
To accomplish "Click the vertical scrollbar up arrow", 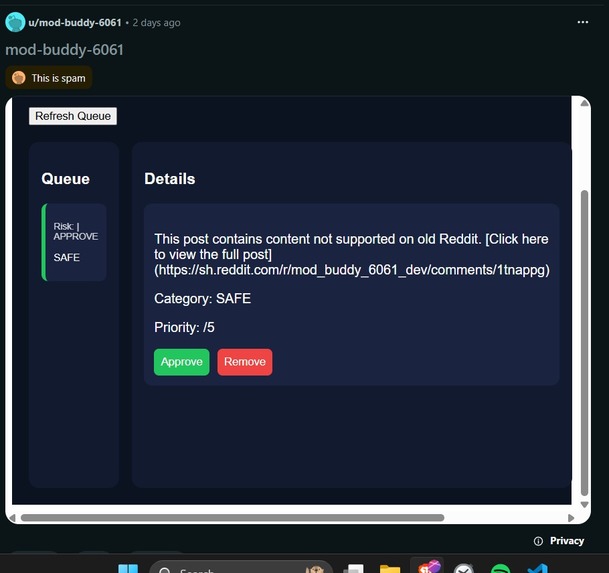I will [585, 103].
